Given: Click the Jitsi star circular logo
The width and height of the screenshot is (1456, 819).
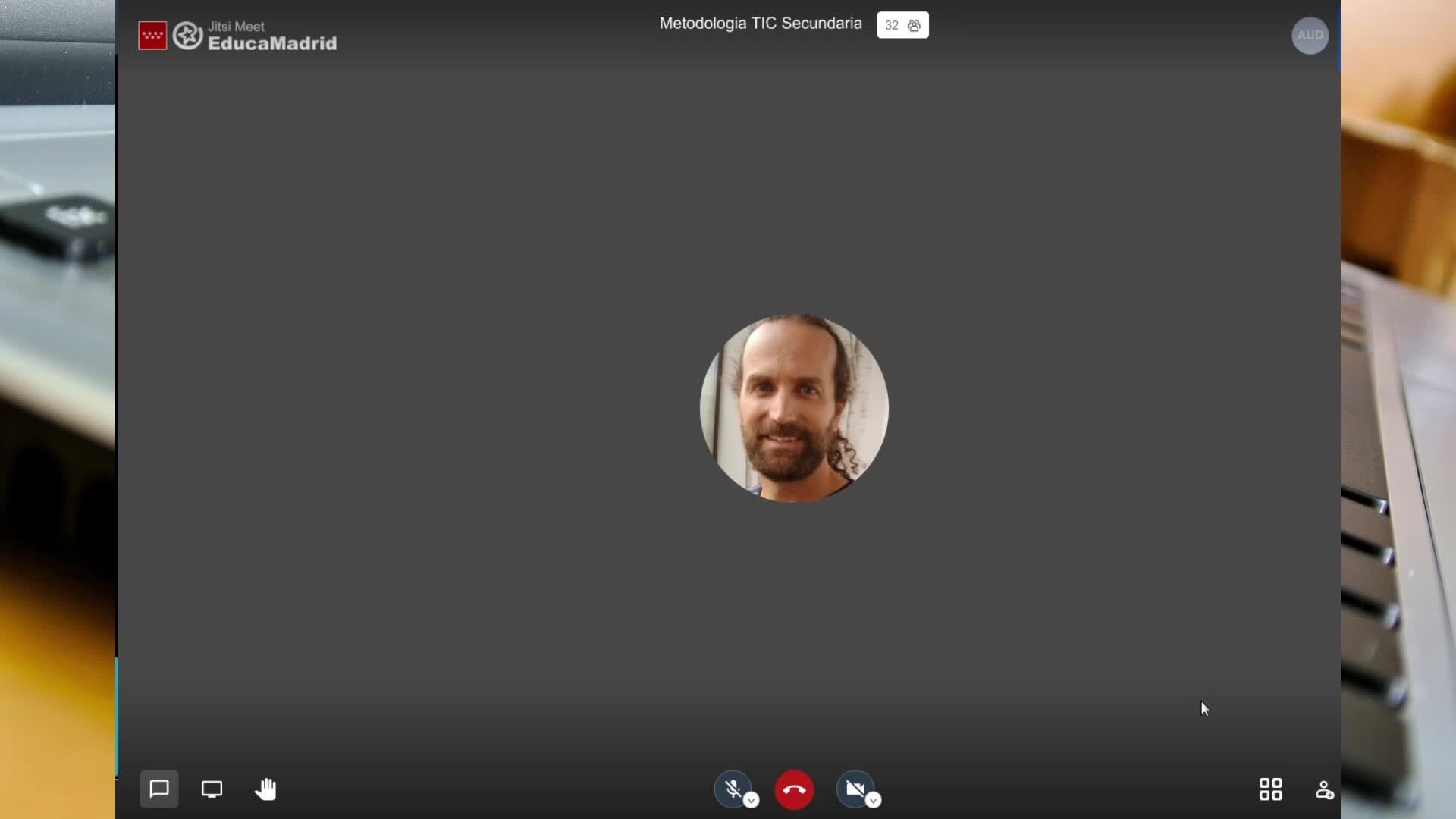Looking at the screenshot, I should point(187,36).
